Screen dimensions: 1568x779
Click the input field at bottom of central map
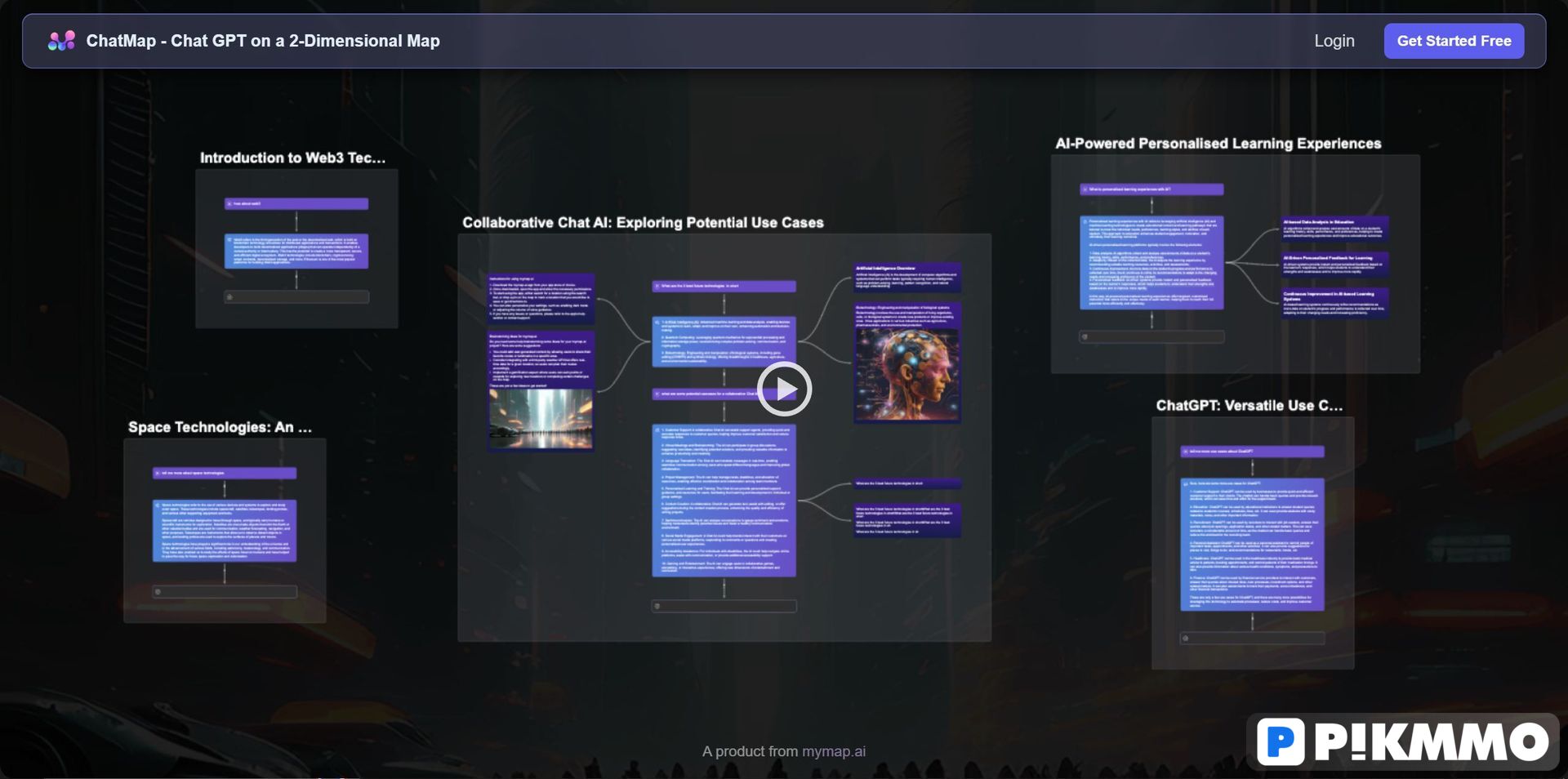724,606
